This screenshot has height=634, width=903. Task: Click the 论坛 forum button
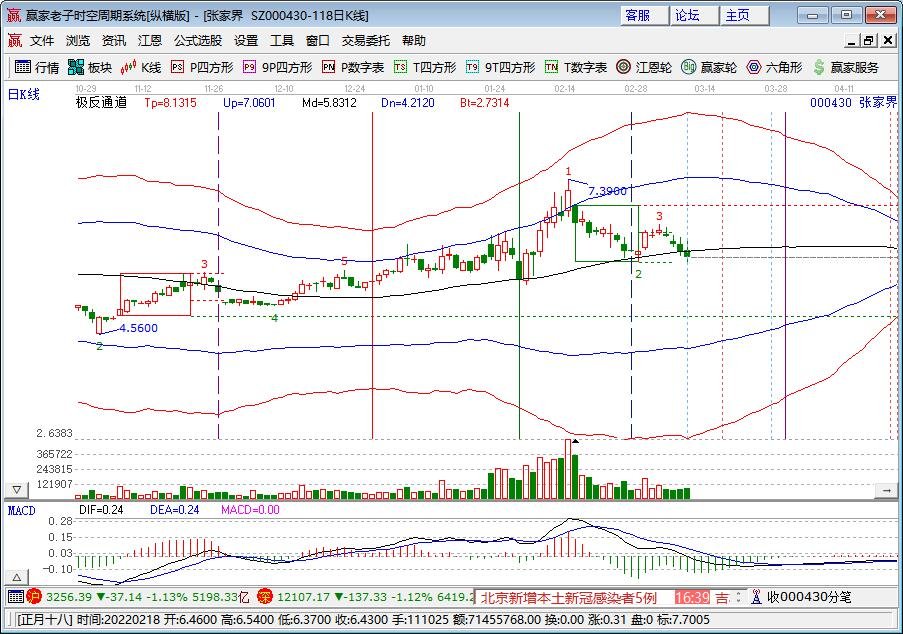click(x=695, y=16)
